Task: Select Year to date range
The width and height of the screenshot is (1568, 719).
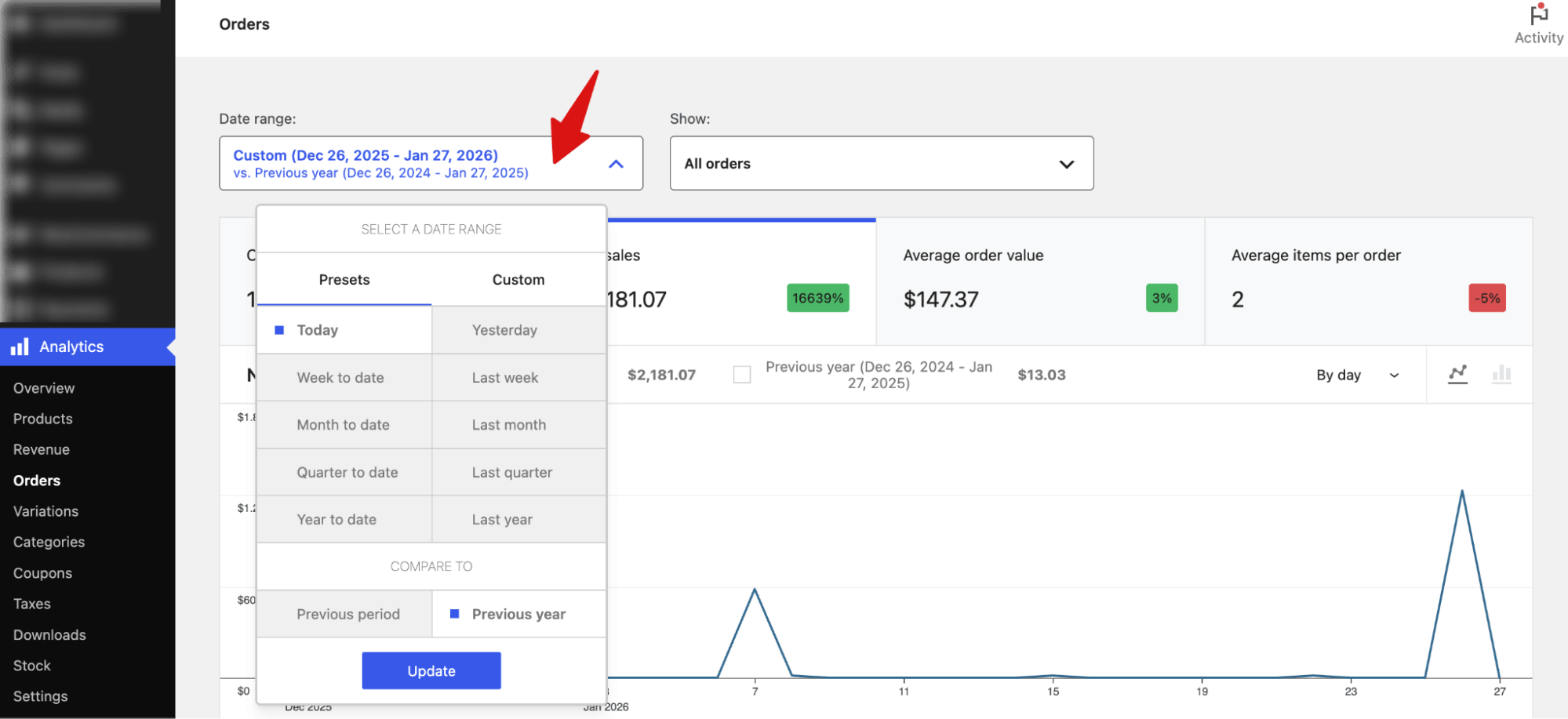Action: [x=337, y=519]
